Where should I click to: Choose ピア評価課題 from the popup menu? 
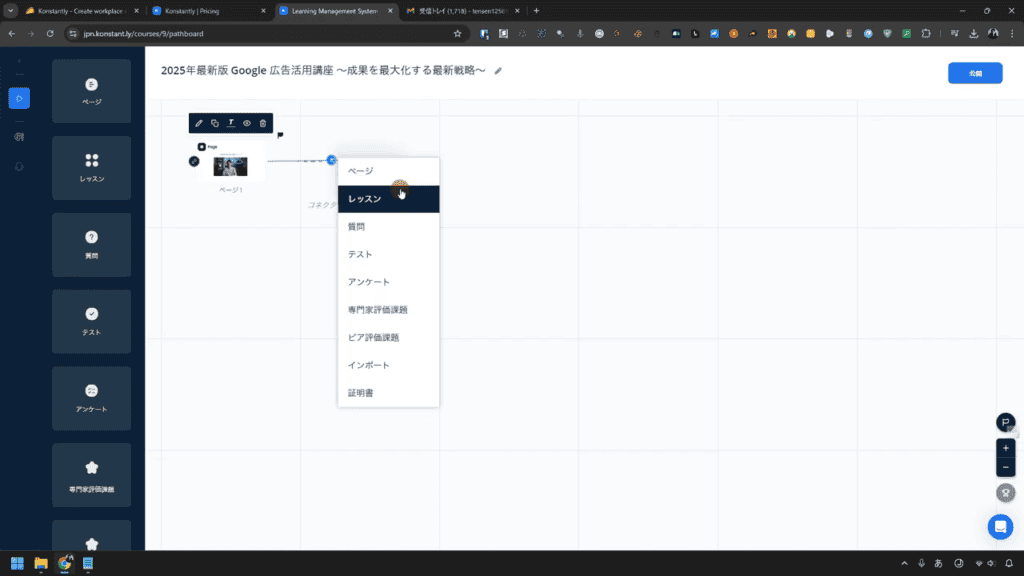(389, 338)
